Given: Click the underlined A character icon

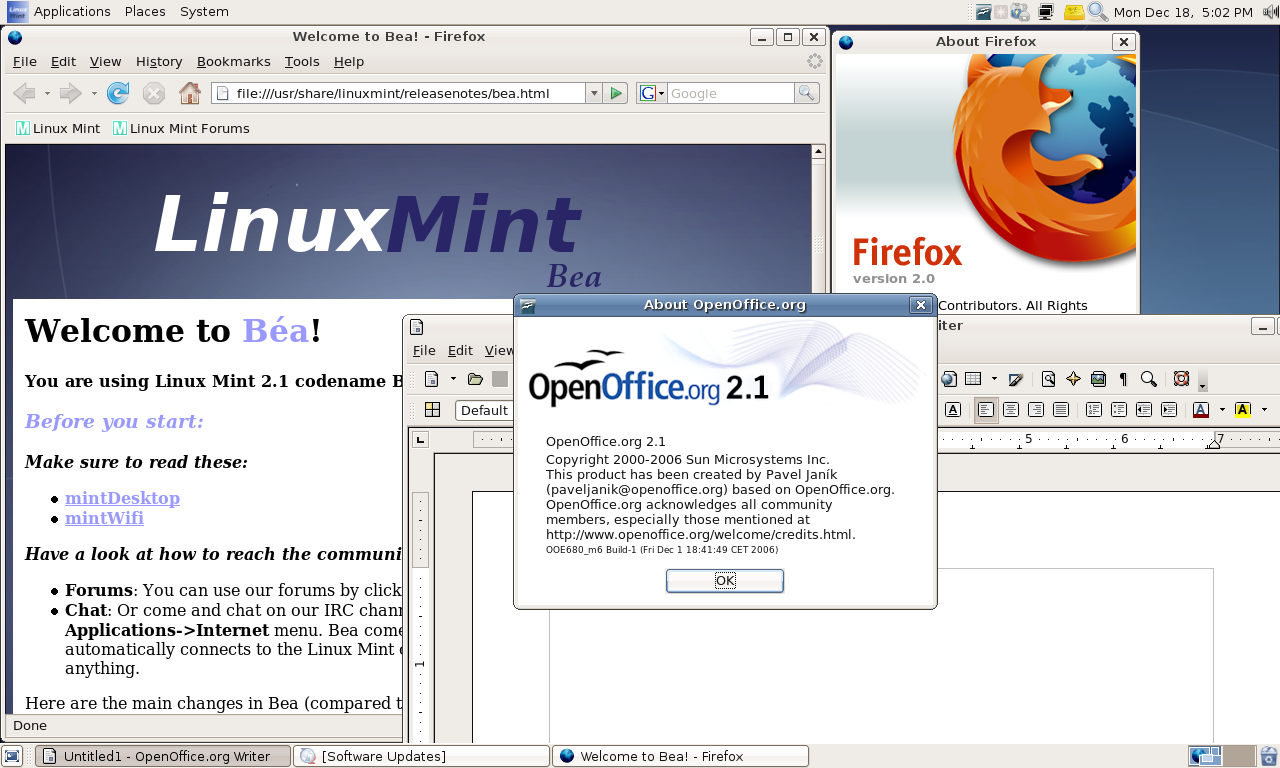Looking at the screenshot, I should pos(953,409).
